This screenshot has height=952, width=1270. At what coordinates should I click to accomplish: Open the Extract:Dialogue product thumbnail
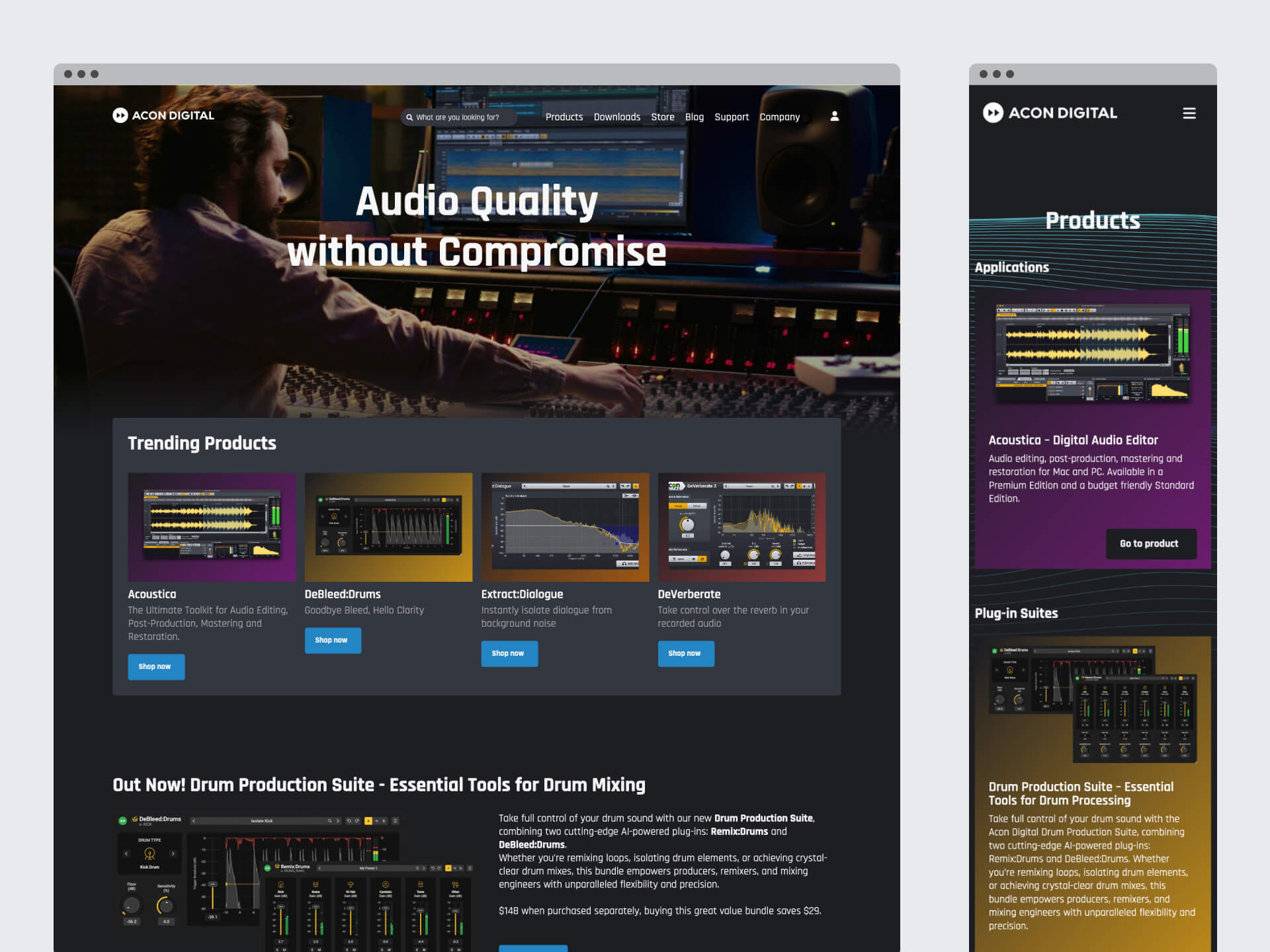(x=565, y=527)
